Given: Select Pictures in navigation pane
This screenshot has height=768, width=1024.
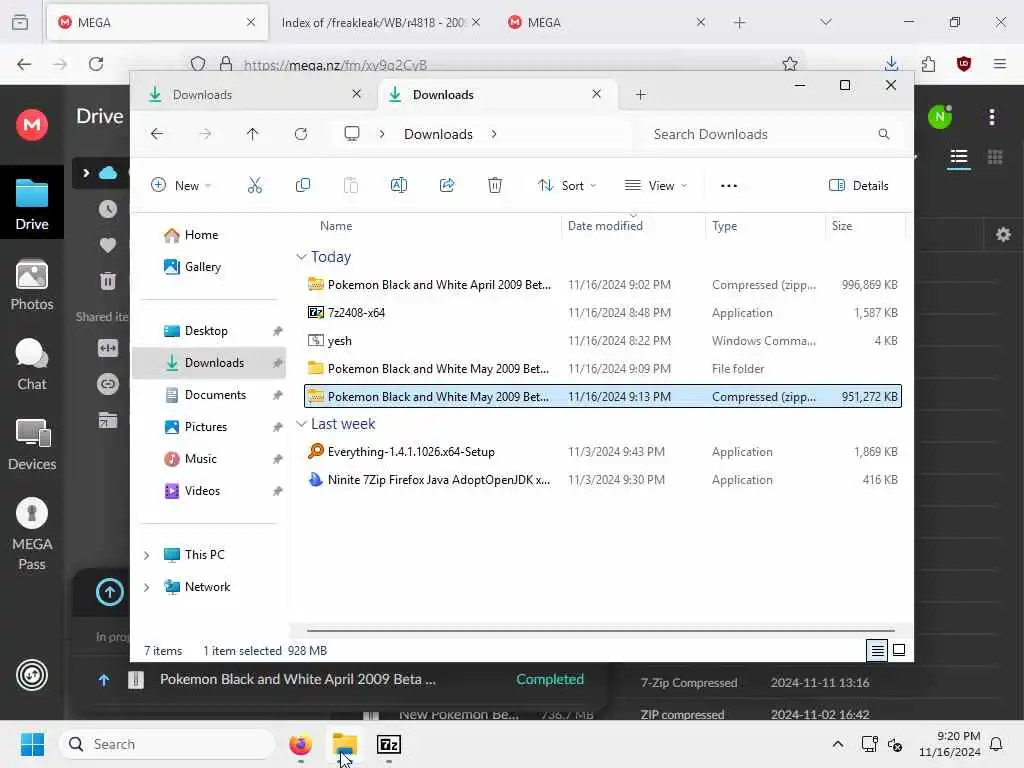Looking at the screenshot, I should point(206,427).
